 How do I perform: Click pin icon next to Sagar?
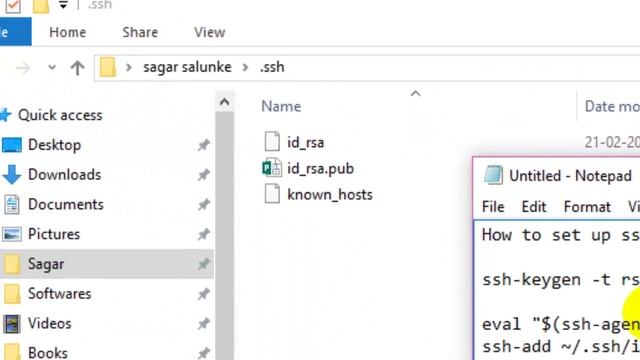coord(203,264)
